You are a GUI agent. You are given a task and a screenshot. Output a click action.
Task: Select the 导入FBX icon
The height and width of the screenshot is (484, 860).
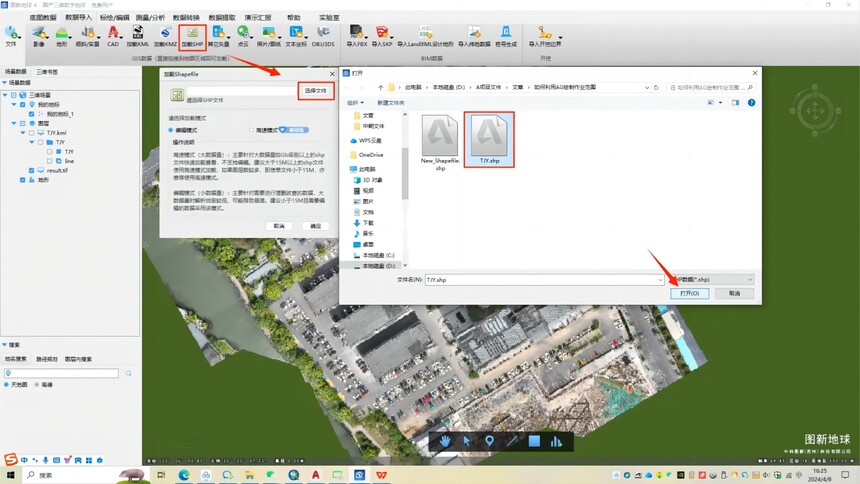pos(357,36)
